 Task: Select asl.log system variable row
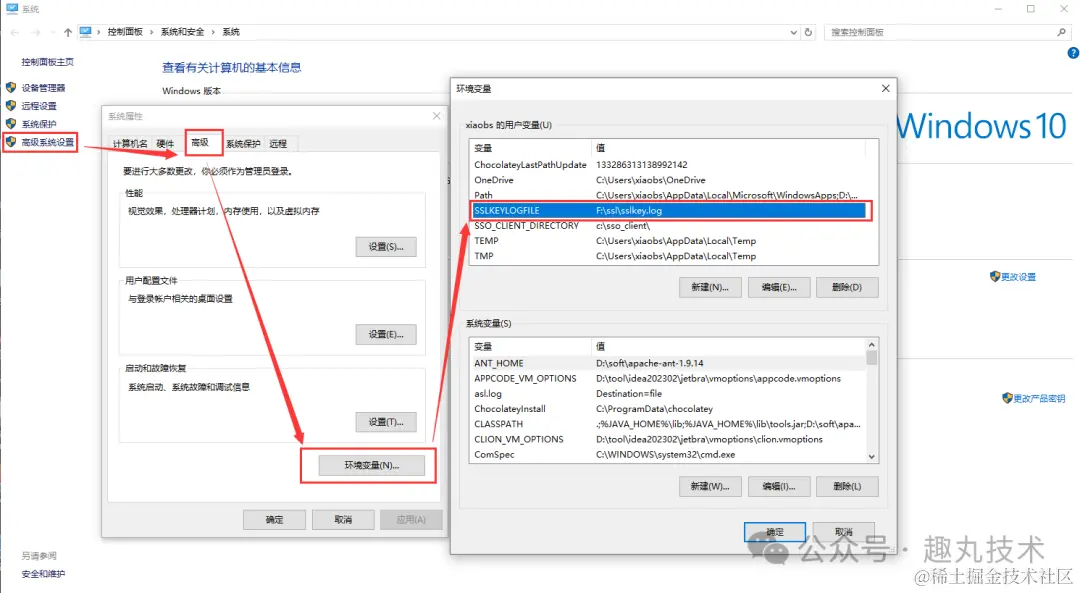pyautogui.click(x=668, y=393)
